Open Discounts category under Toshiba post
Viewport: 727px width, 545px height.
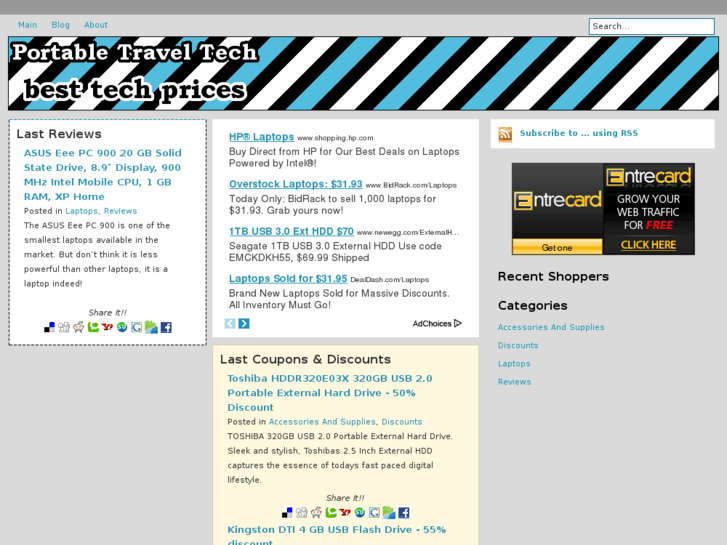click(x=402, y=422)
